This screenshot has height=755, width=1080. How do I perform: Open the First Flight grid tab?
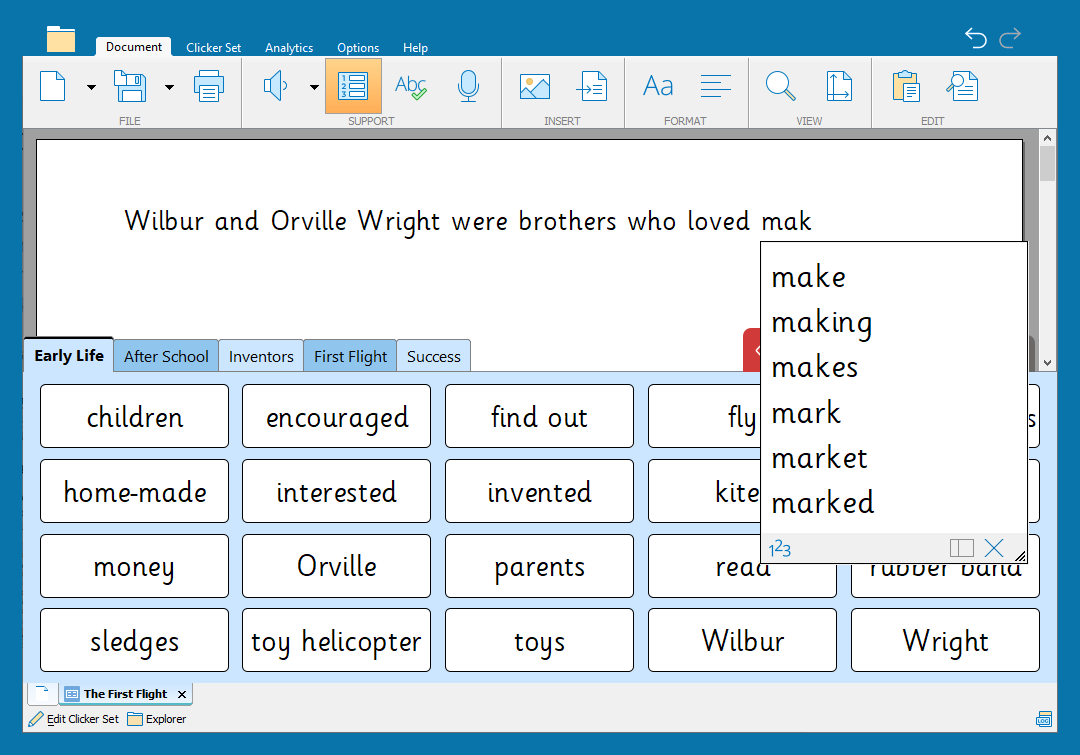350,356
